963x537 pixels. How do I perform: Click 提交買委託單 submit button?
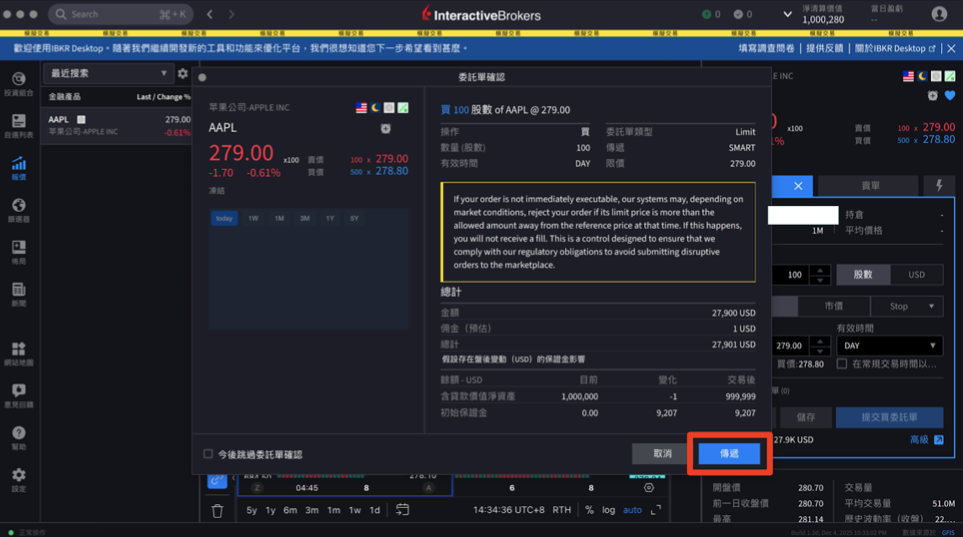[889, 417]
